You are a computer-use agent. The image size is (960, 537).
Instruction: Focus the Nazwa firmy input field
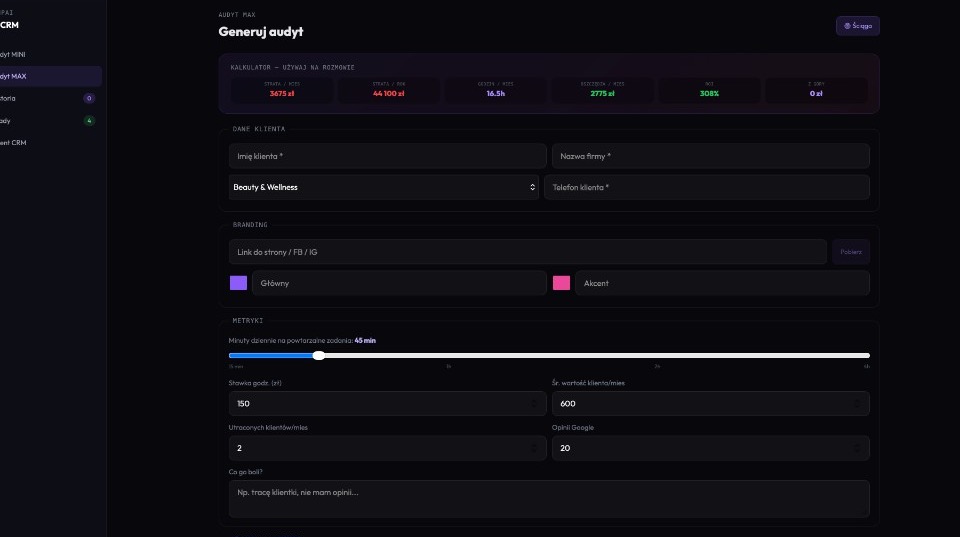click(710, 156)
